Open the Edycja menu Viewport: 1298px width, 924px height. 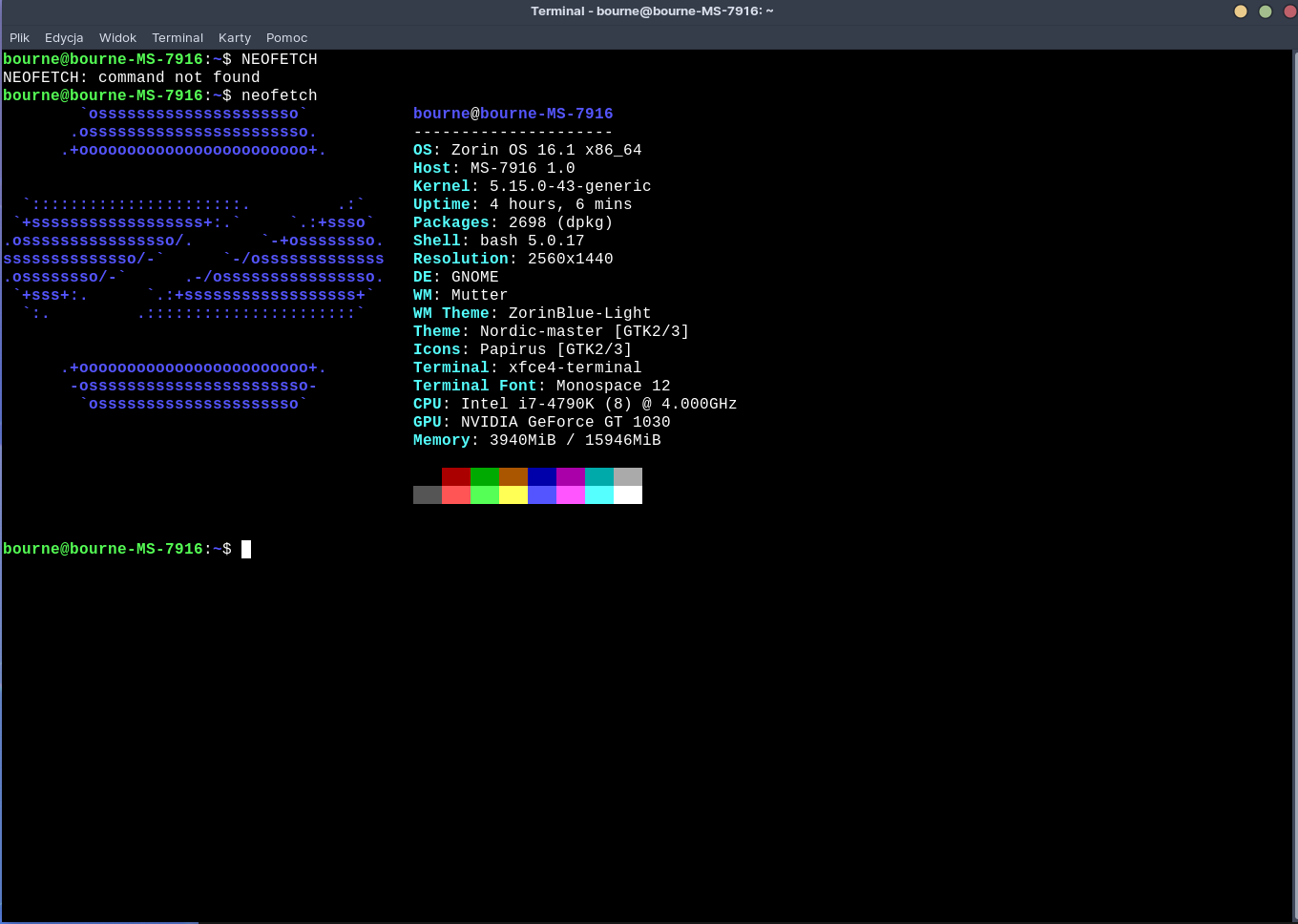(64, 37)
